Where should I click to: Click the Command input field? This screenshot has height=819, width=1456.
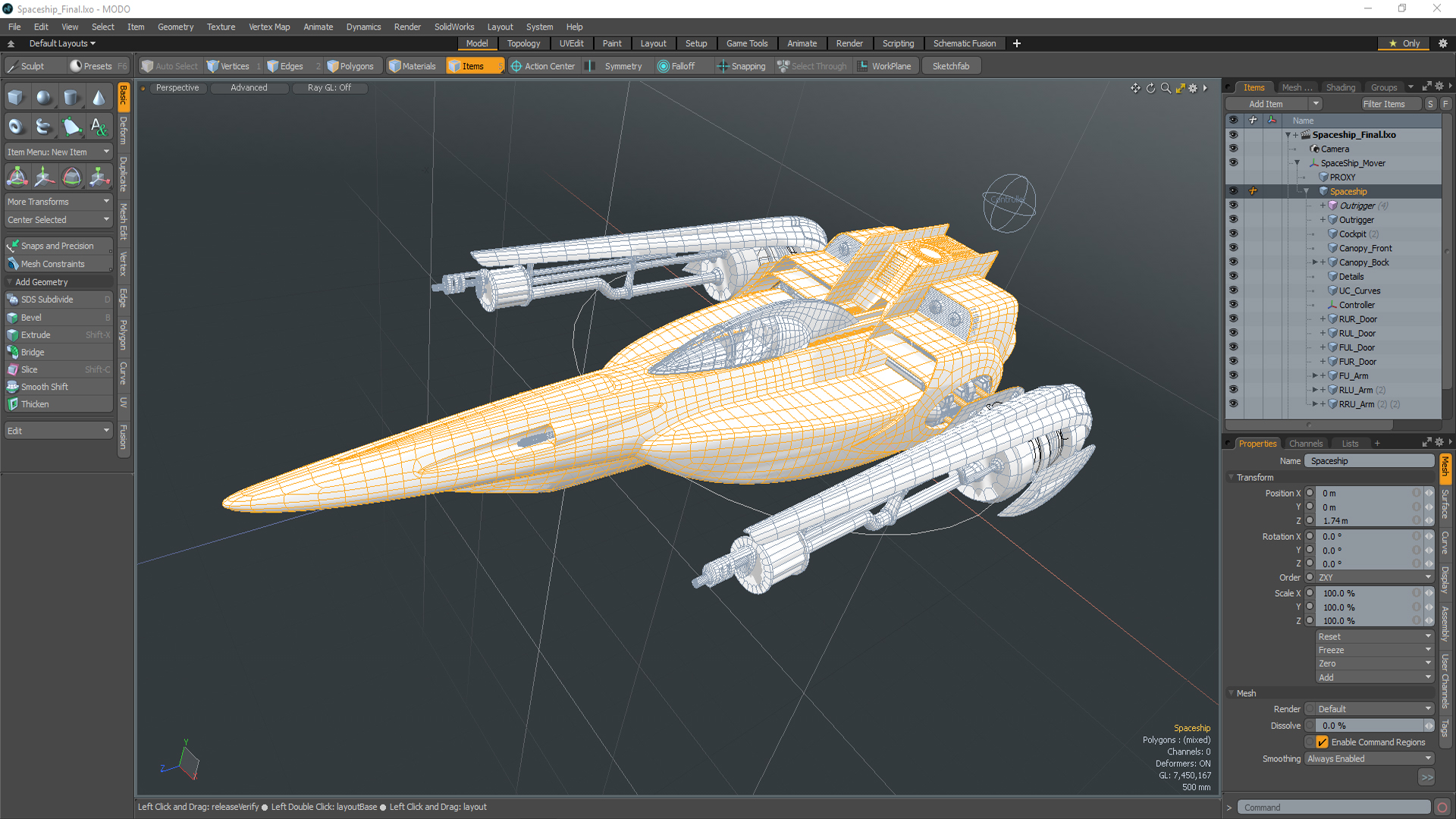1333,808
